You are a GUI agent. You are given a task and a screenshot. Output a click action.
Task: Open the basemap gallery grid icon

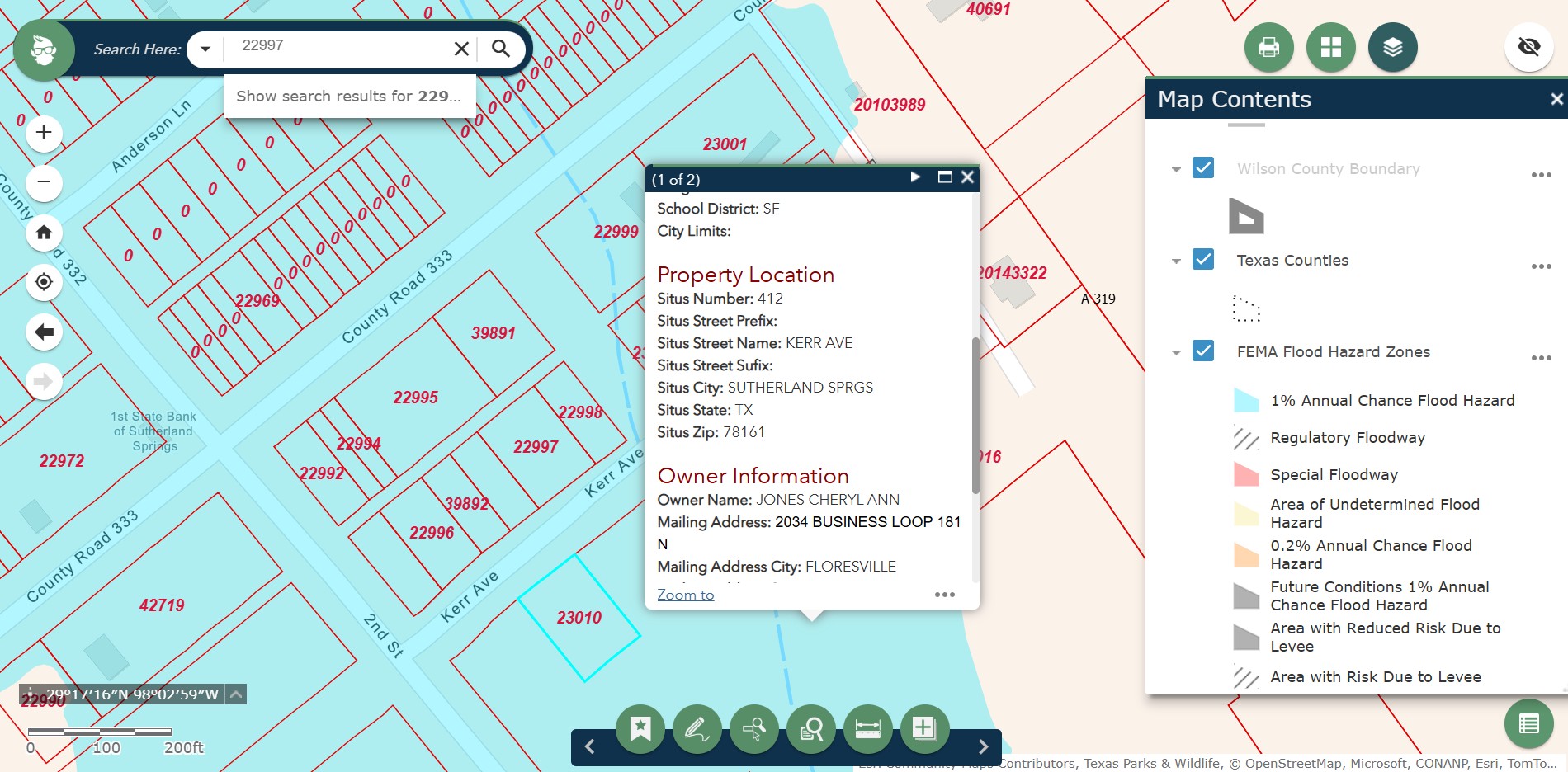click(x=1330, y=47)
